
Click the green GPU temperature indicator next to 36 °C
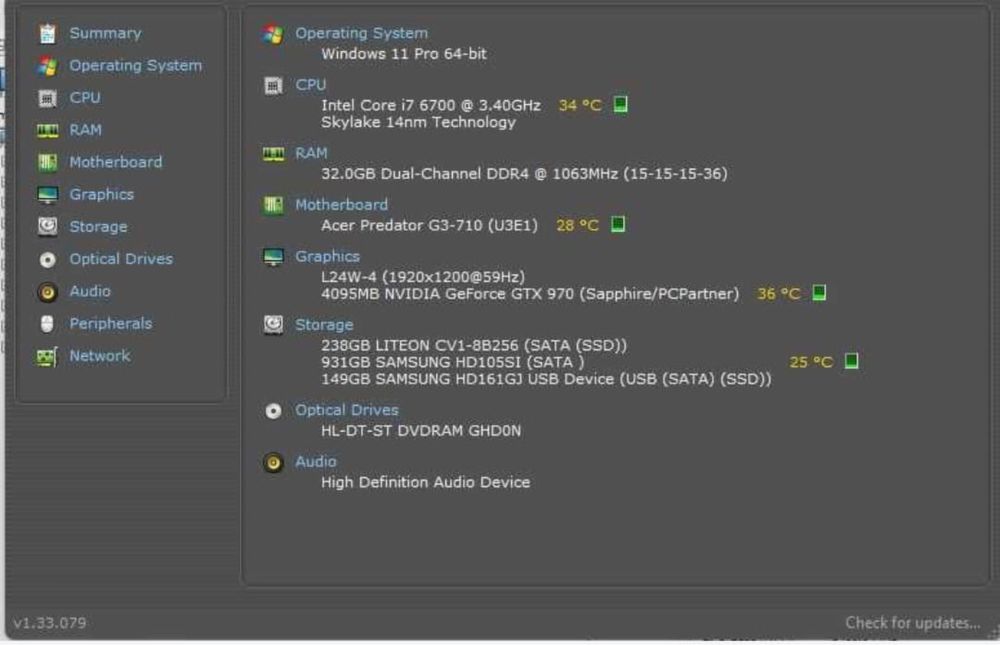coord(820,293)
